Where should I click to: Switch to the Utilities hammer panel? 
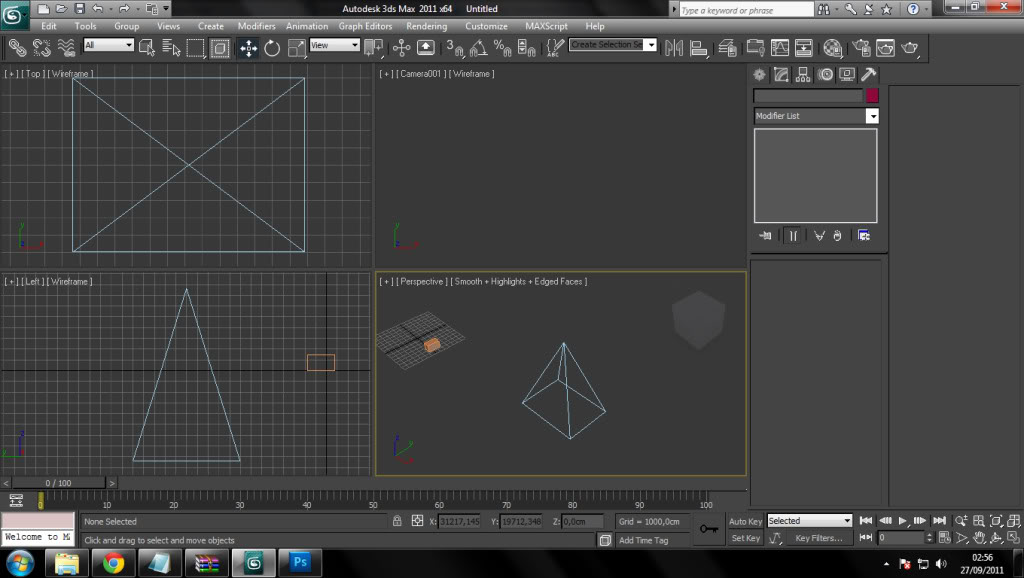pos(868,75)
